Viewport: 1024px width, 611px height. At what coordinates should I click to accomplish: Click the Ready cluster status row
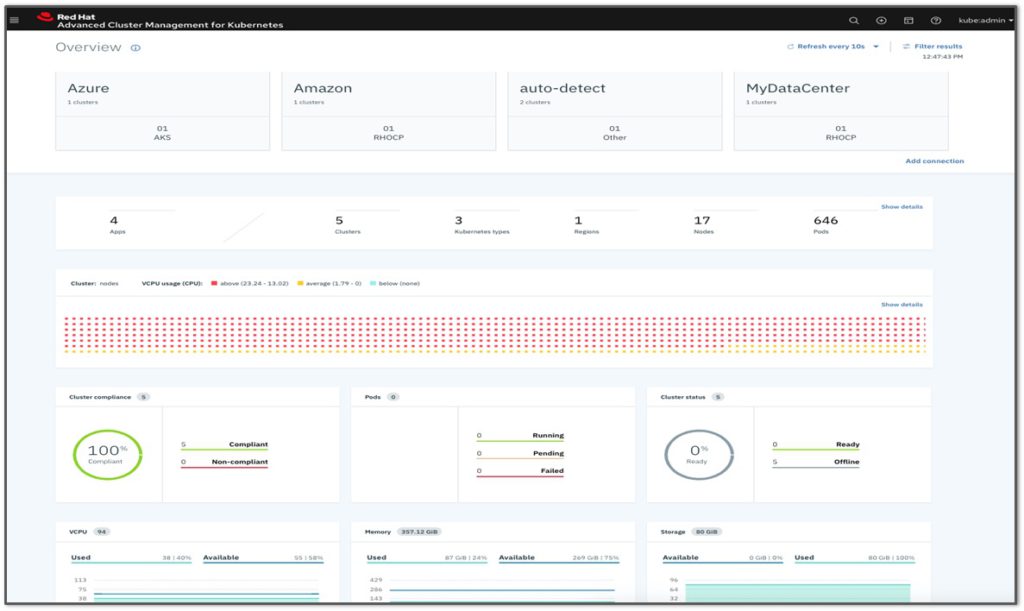click(x=816, y=445)
